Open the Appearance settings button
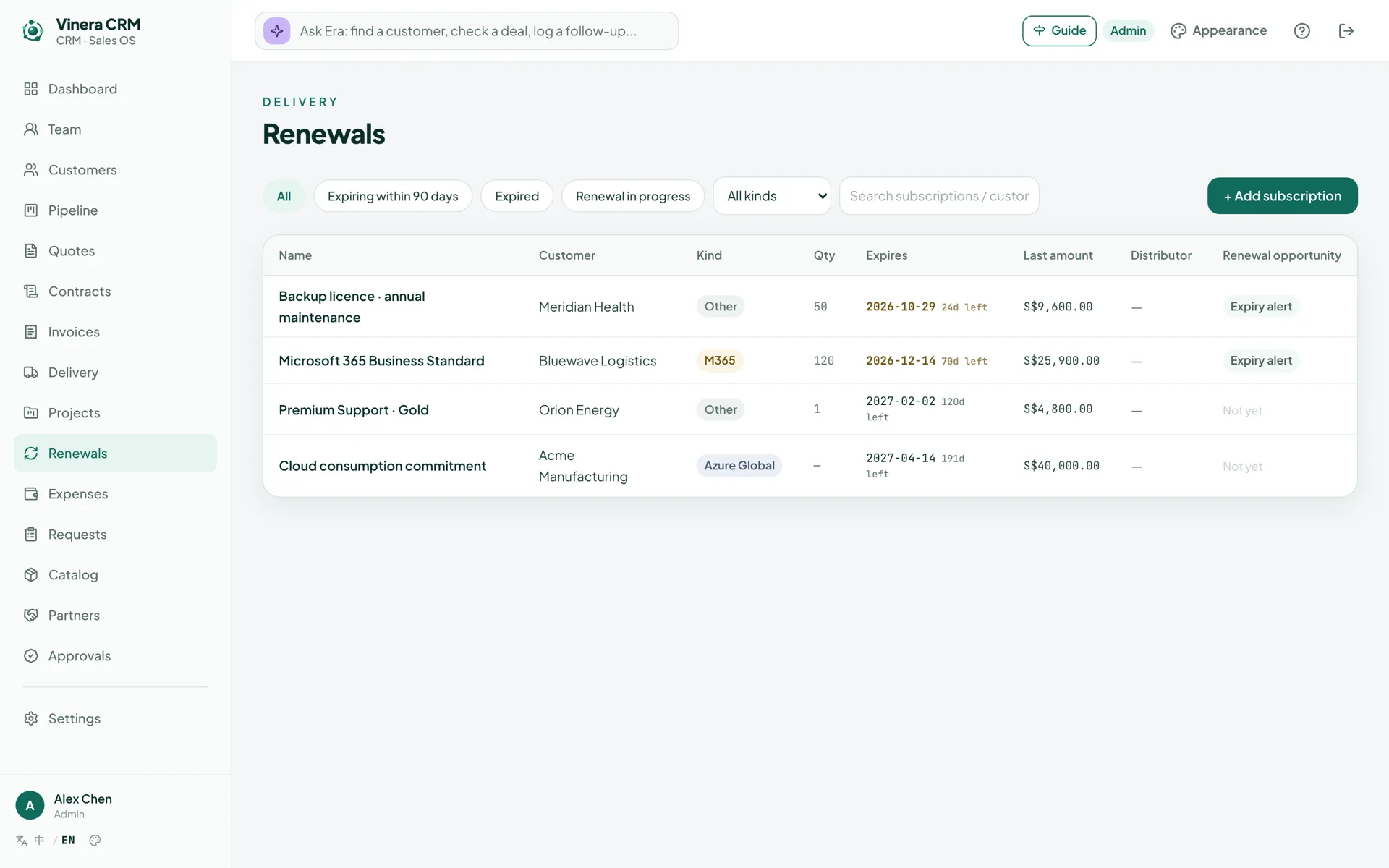 coord(1219,31)
